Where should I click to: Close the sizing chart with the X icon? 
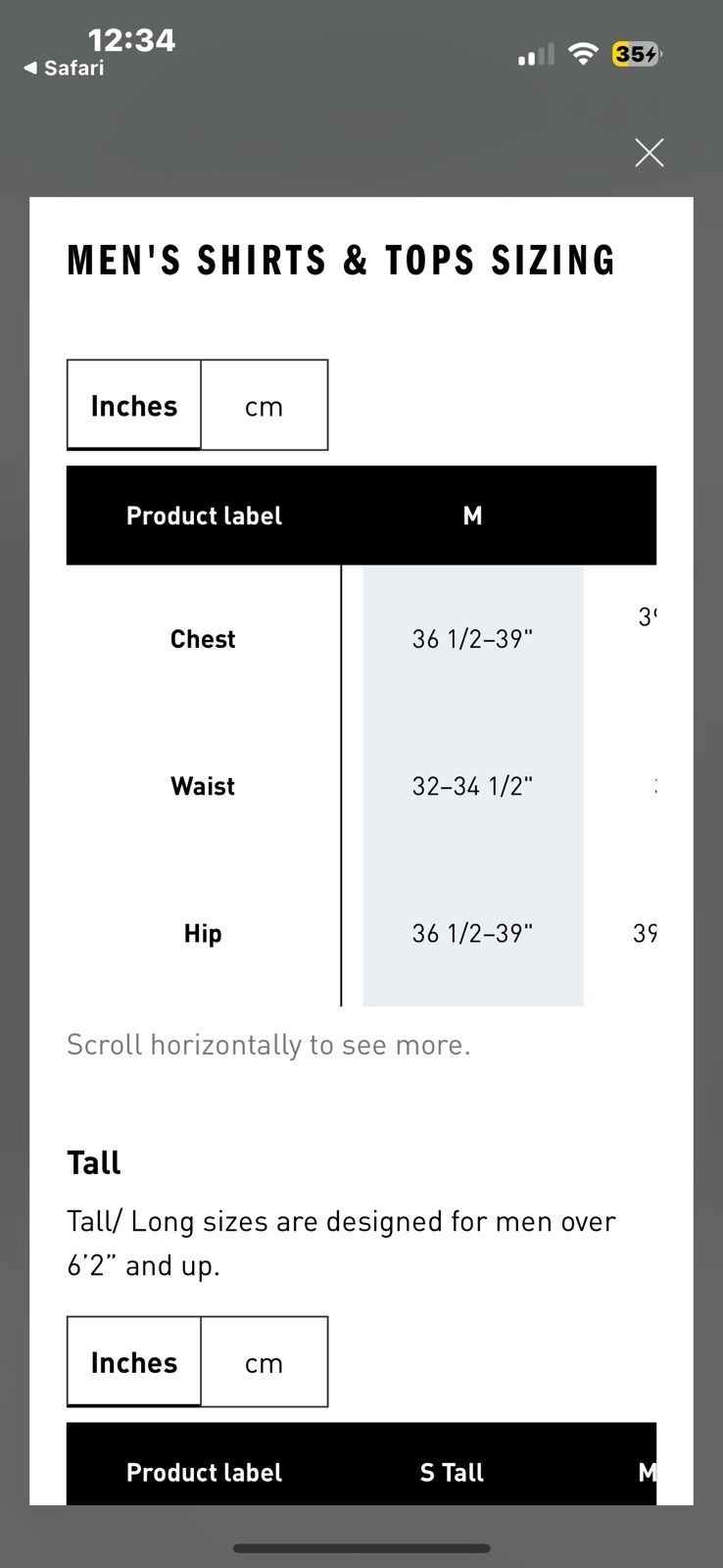[x=649, y=153]
